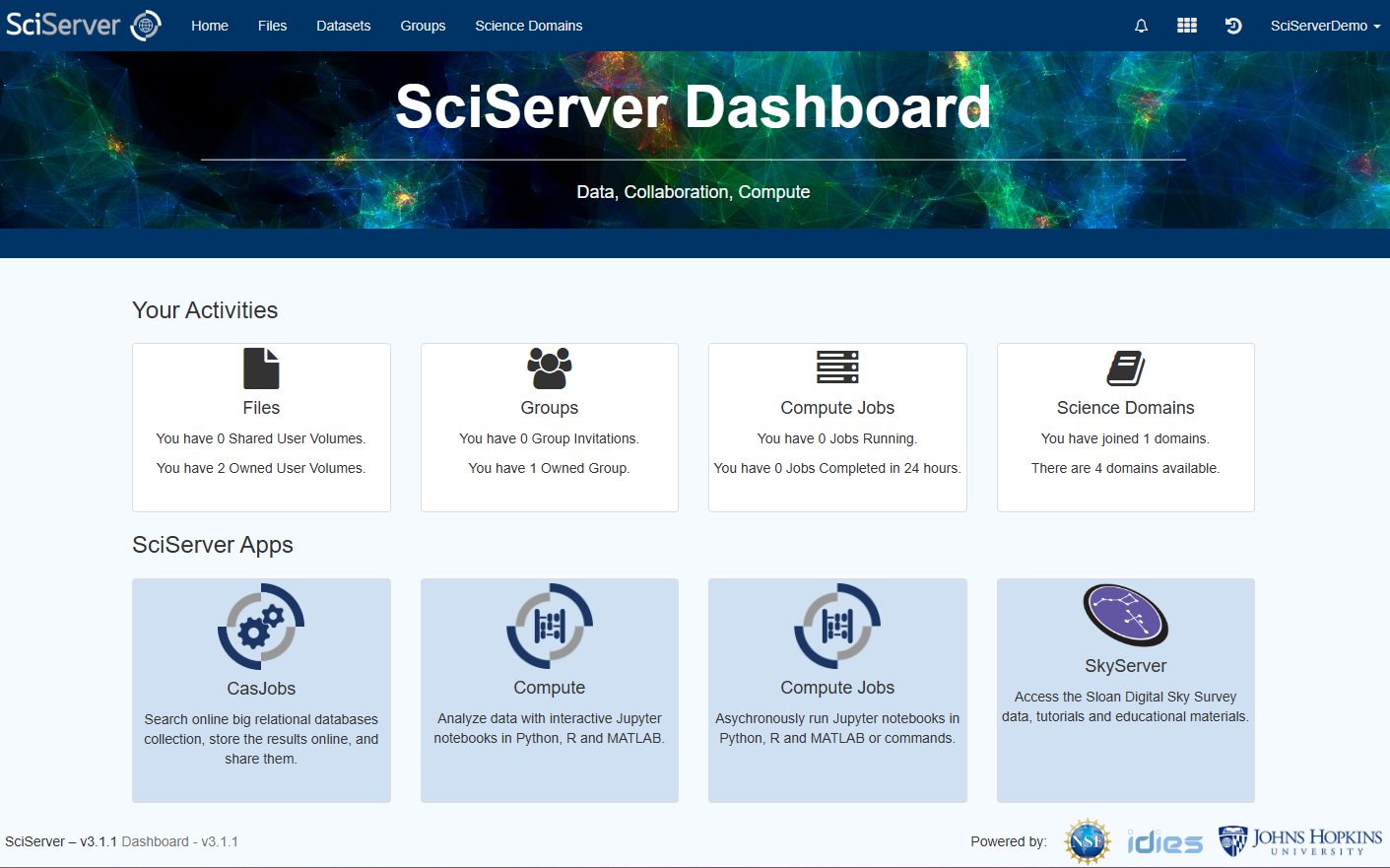Open the Compute Jobs app tile
Image resolution: width=1390 pixels, height=868 pixels.
point(837,690)
